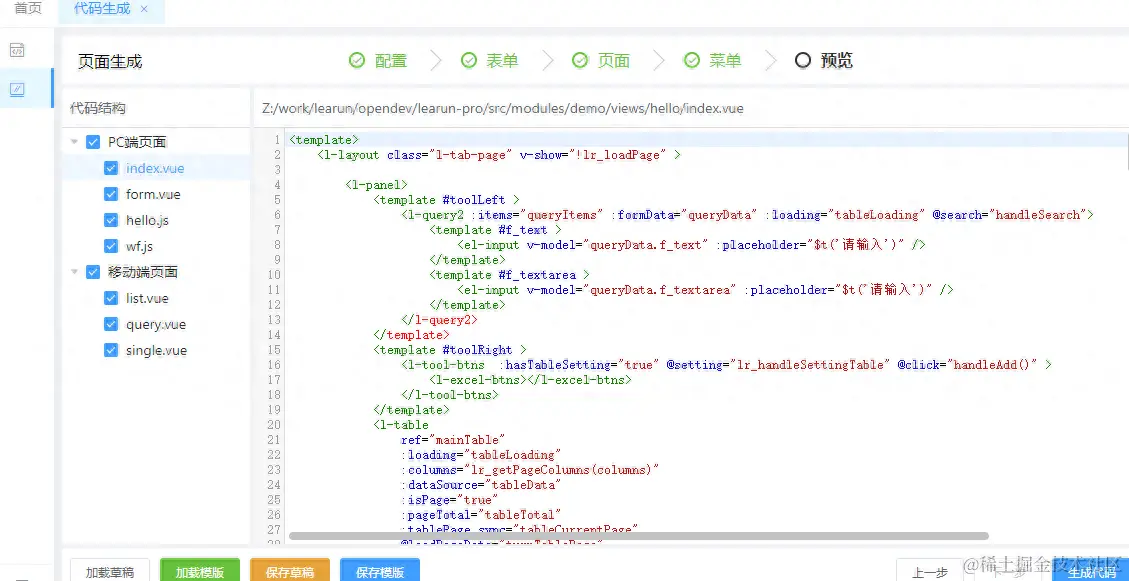The height and width of the screenshot is (581, 1129).
Task: Uncheck the single.vue checkbox
Action: click(x=111, y=350)
